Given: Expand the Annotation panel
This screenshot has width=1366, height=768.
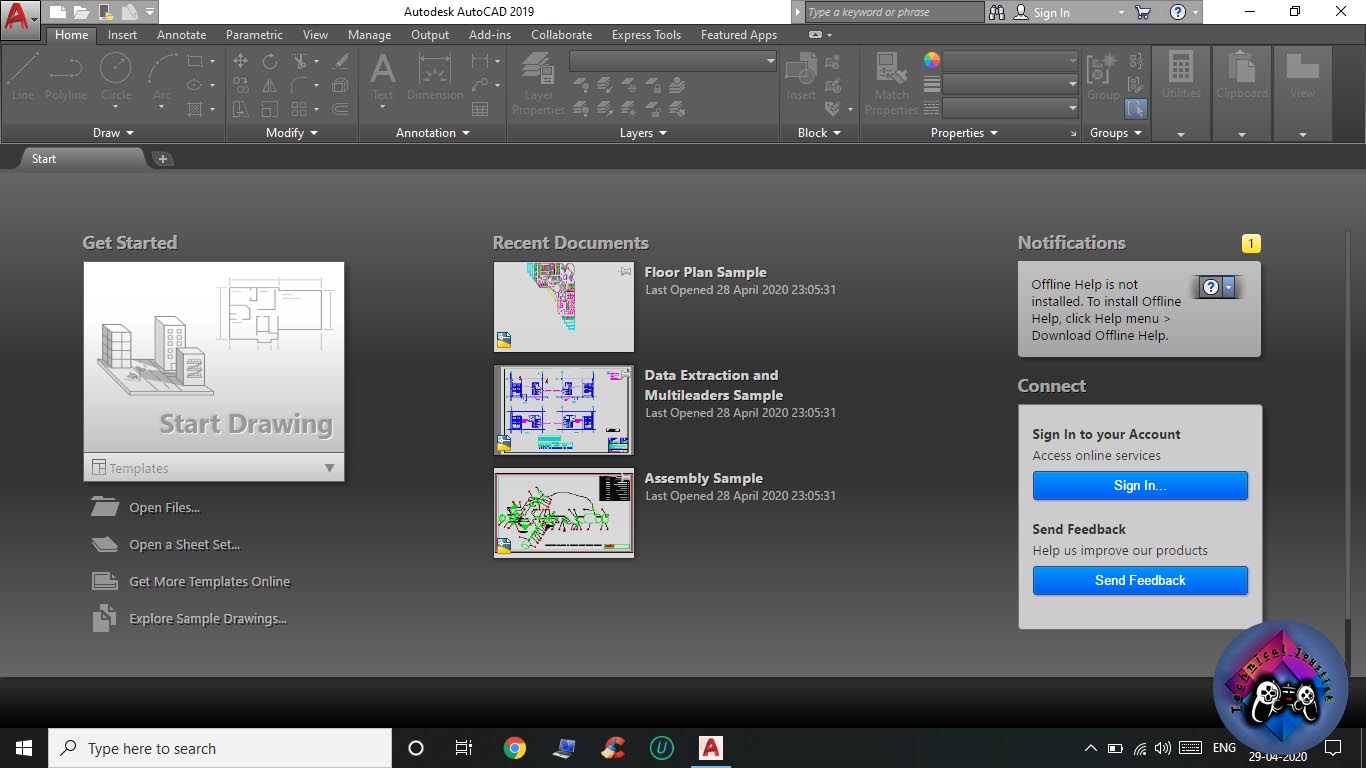Looking at the screenshot, I should click(x=432, y=132).
